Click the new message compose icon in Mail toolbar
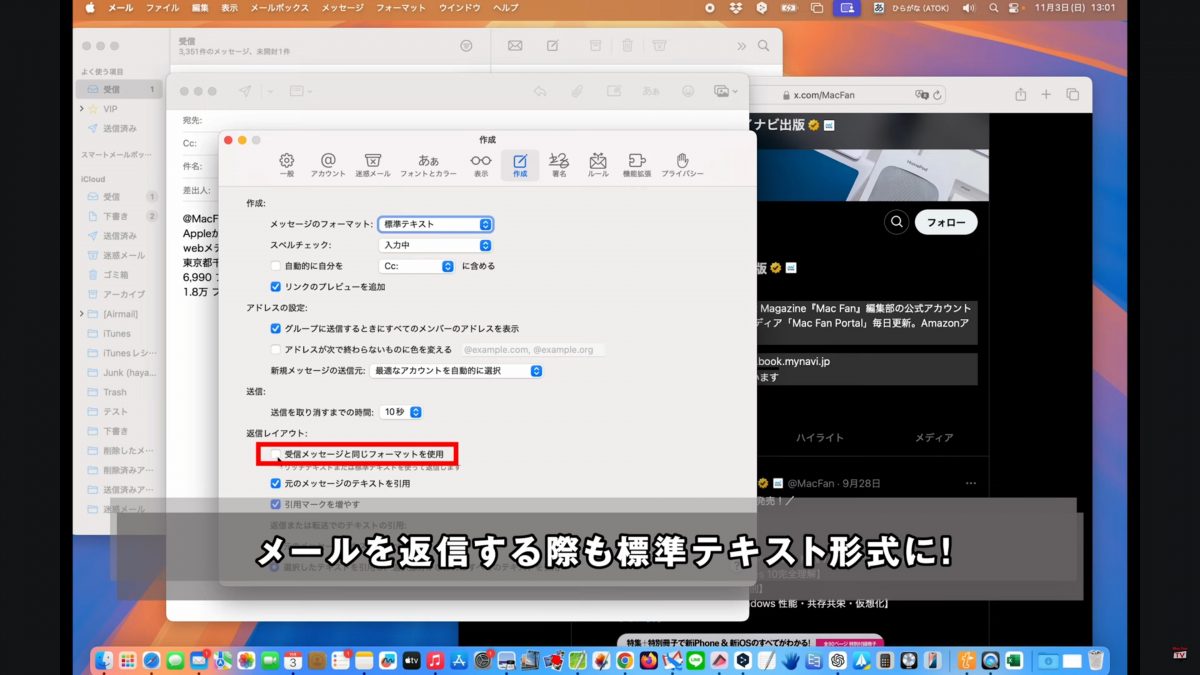1200x675 pixels. pyautogui.click(x=552, y=46)
